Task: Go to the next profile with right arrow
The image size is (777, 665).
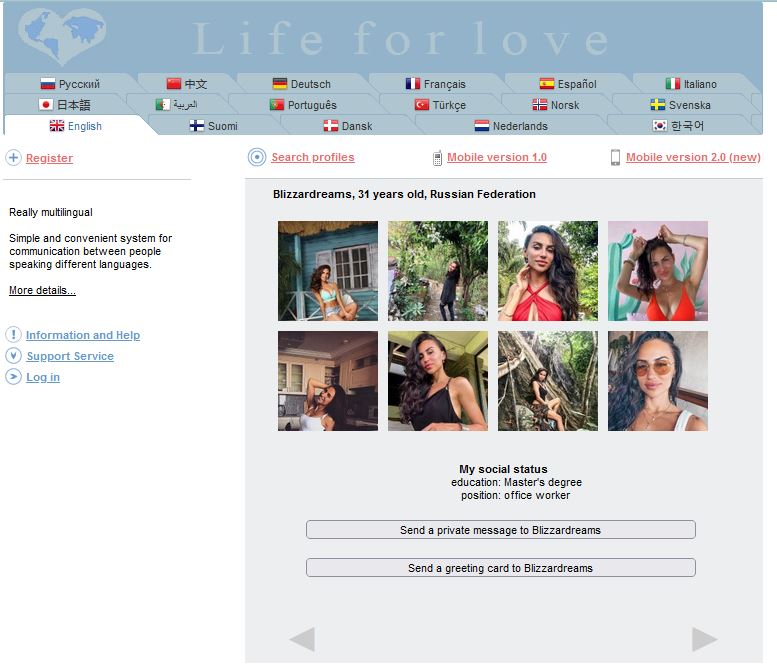Action: coord(704,639)
